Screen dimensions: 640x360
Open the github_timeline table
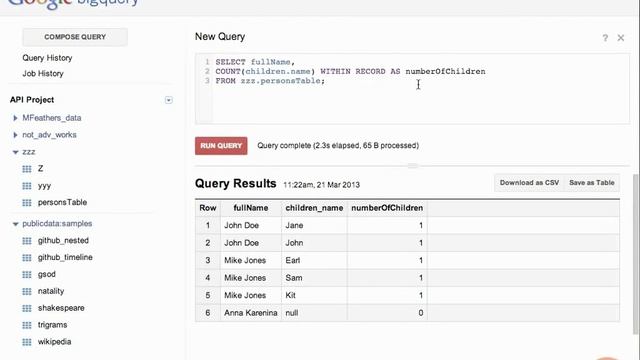(x=65, y=258)
